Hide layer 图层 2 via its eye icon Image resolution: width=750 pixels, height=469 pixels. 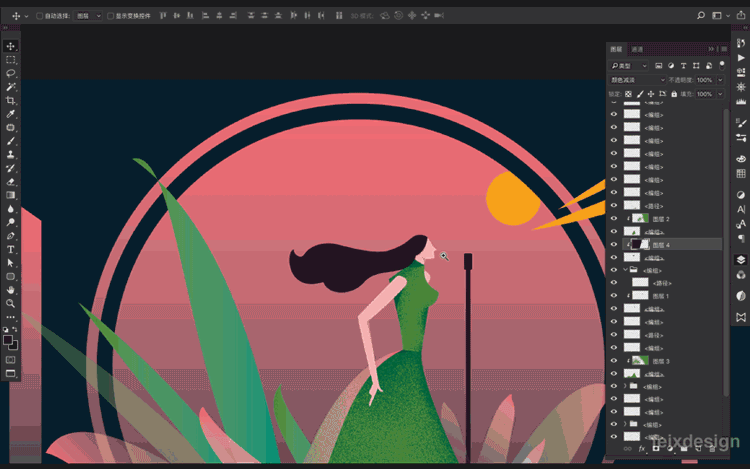[614, 218]
